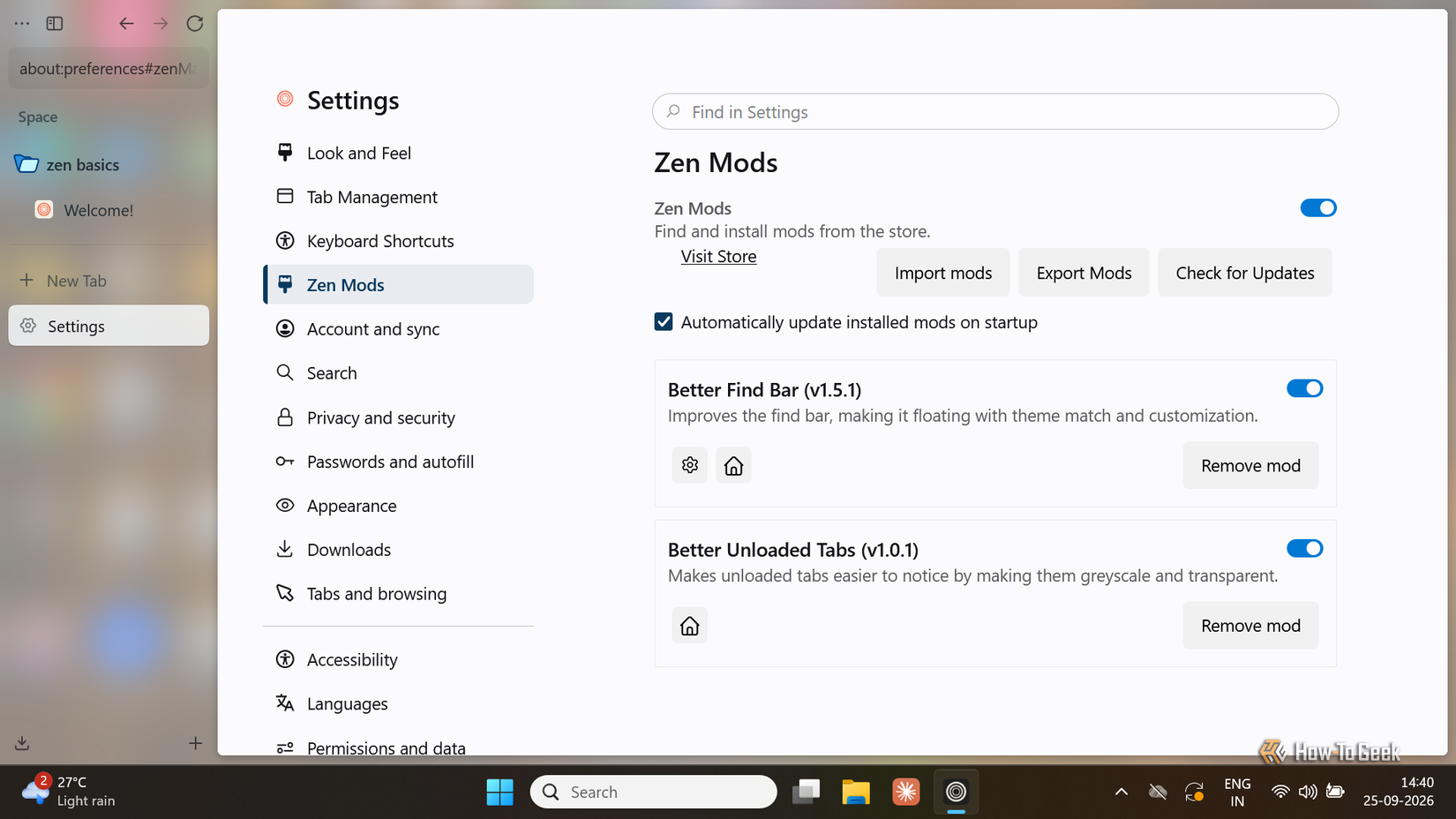Toggle the main Zen Mods switch

coord(1318,207)
